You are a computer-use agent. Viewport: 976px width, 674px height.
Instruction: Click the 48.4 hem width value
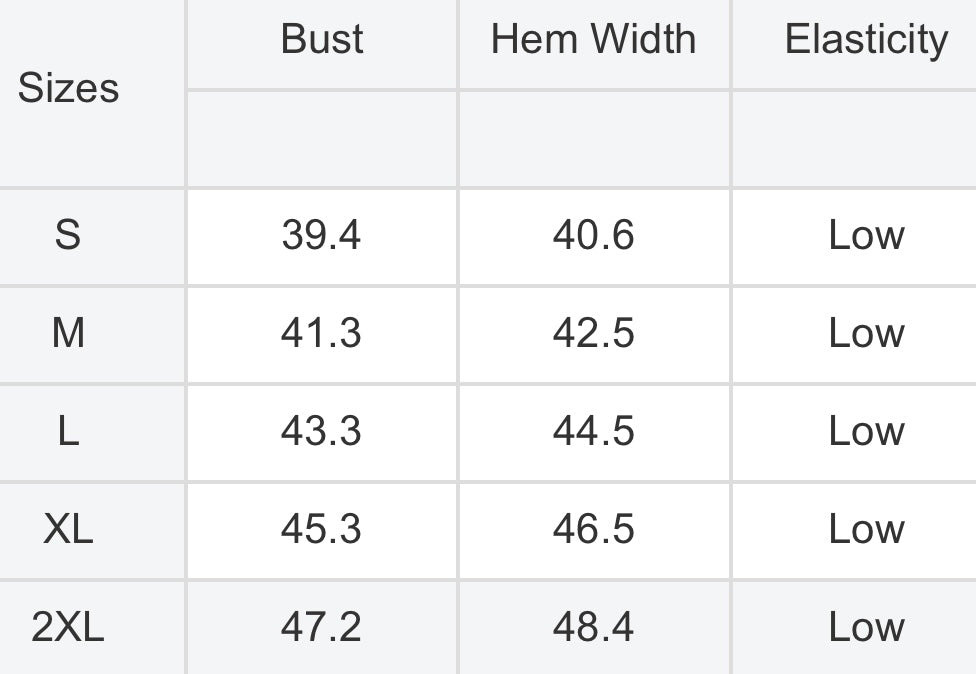click(594, 627)
